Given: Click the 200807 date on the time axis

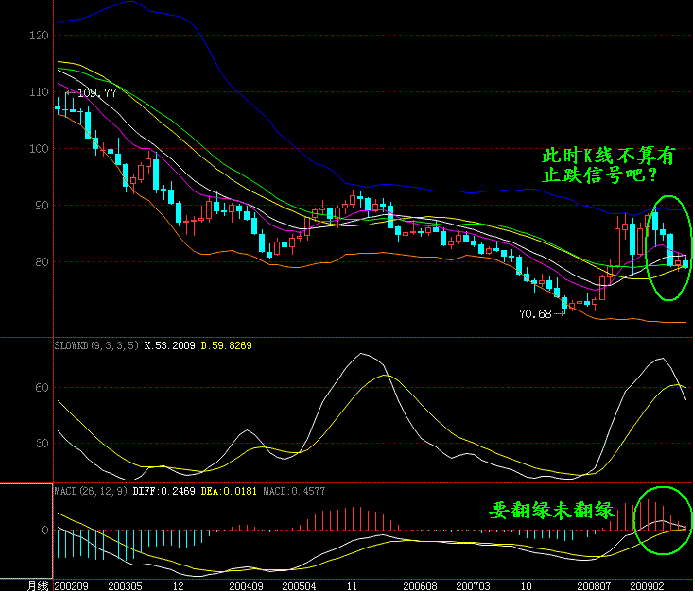Looking at the screenshot, I should [x=594, y=586].
